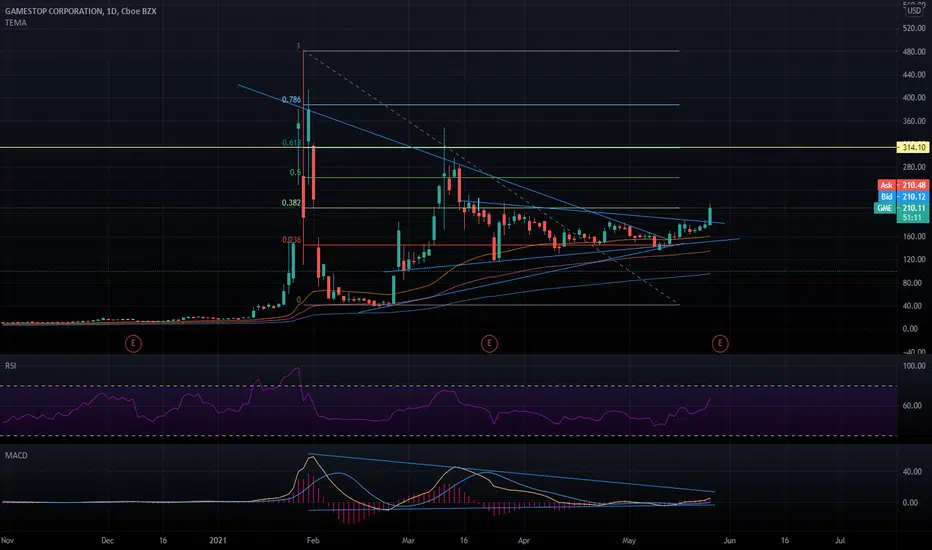Click the blue Bid 210.12 price label
The width and height of the screenshot is (932, 550).
903,196
